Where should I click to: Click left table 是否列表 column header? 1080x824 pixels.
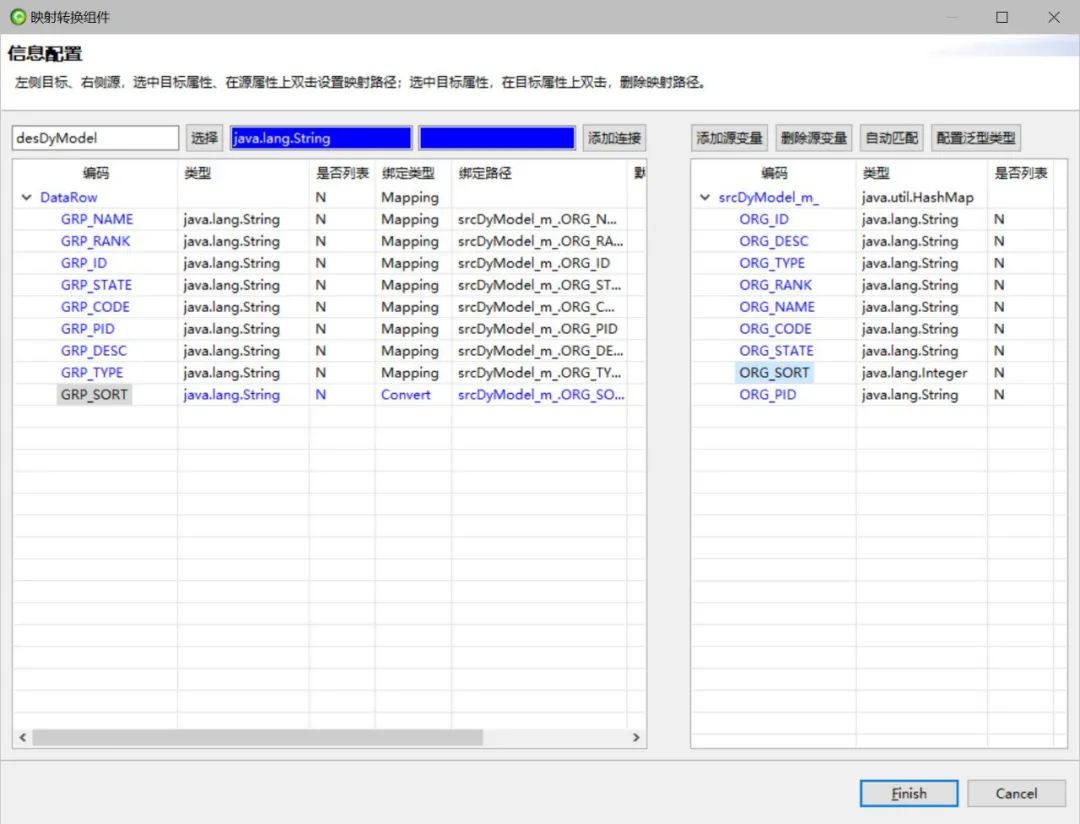[342, 173]
